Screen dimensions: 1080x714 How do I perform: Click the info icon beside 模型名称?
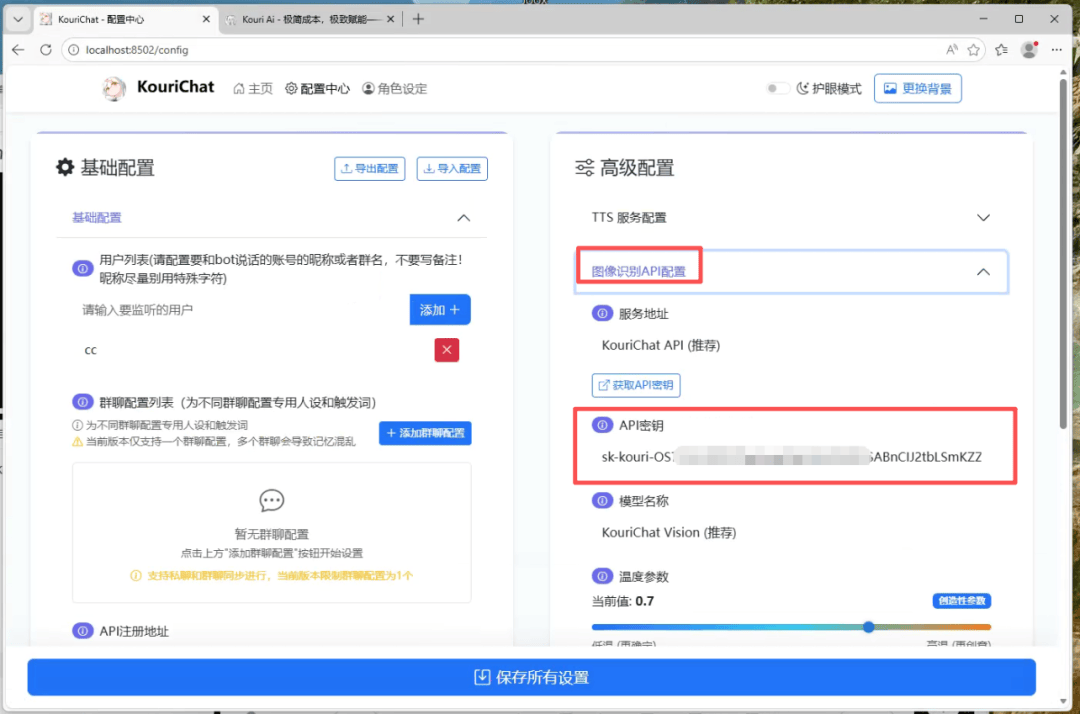pyautogui.click(x=602, y=501)
